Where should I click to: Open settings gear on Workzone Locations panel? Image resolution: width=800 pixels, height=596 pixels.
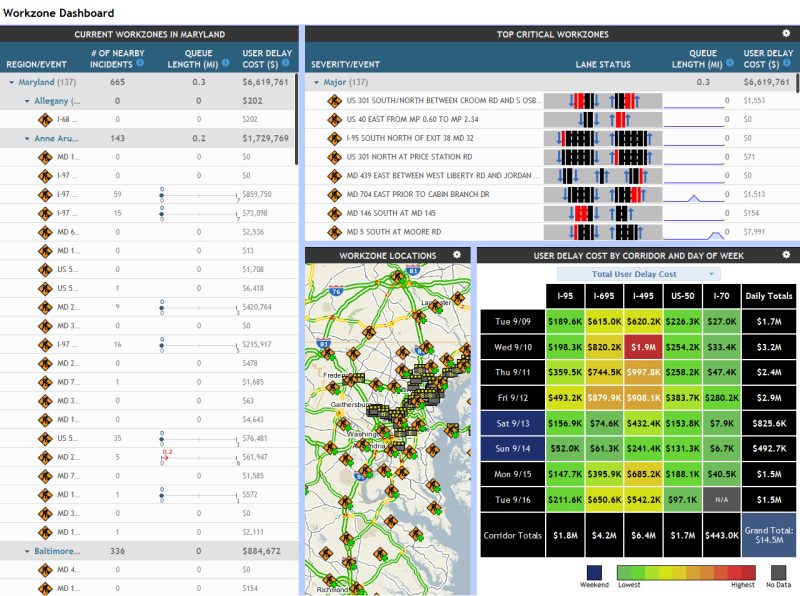tap(458, 255)
